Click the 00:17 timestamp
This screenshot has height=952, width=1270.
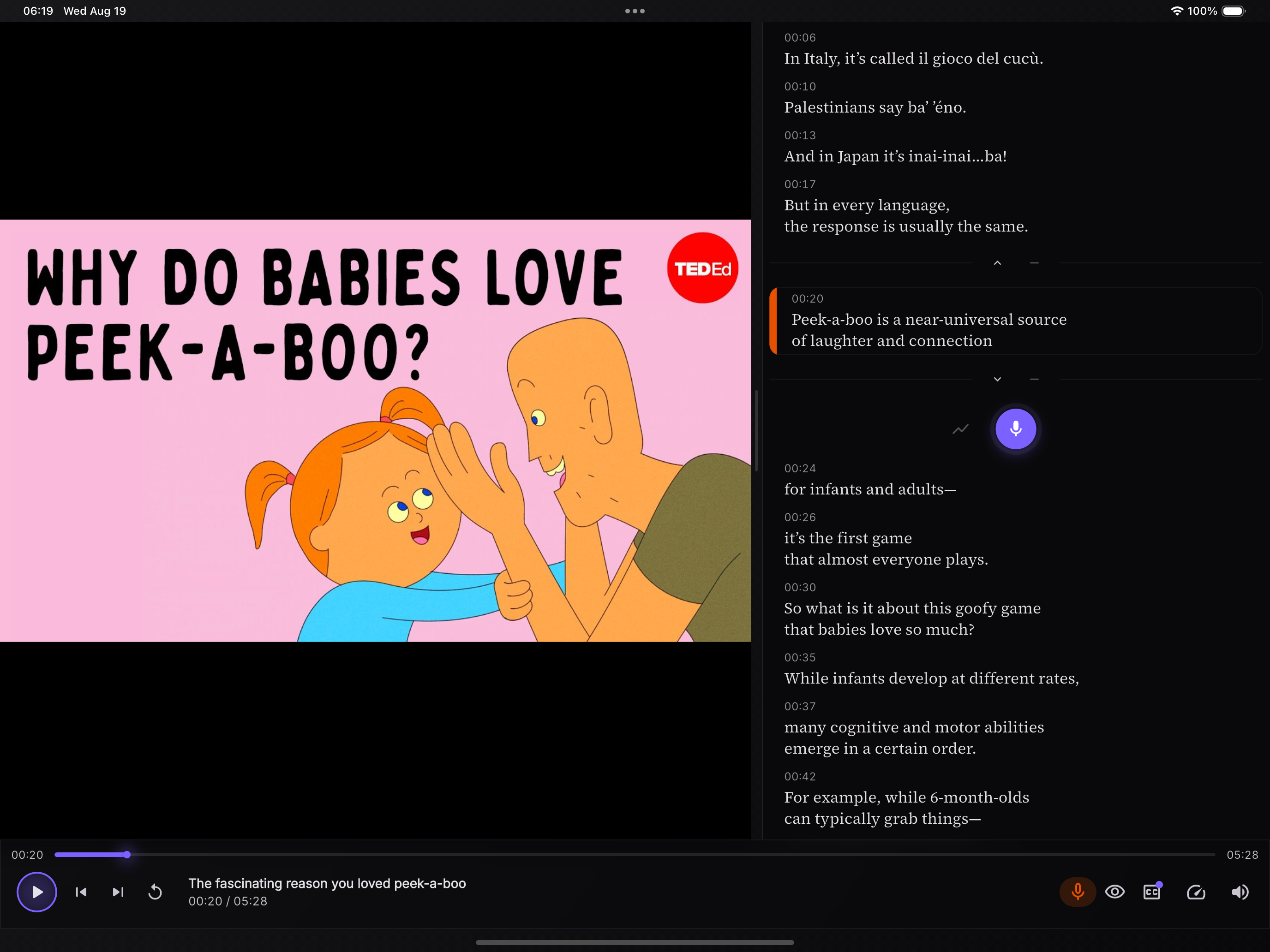[800, 184]
